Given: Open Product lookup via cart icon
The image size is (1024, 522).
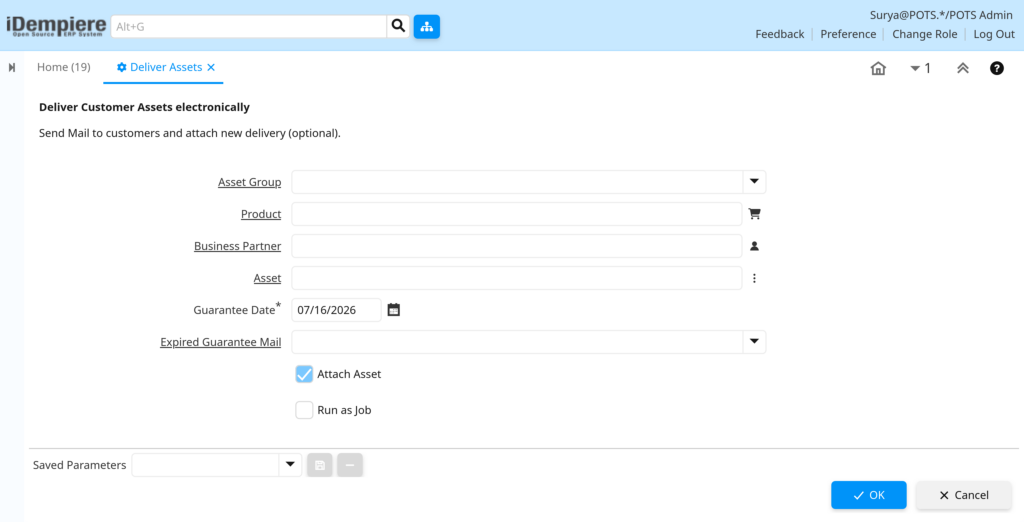Looking at the screenshot, I should pyautogui.click(x=754, y=214).
